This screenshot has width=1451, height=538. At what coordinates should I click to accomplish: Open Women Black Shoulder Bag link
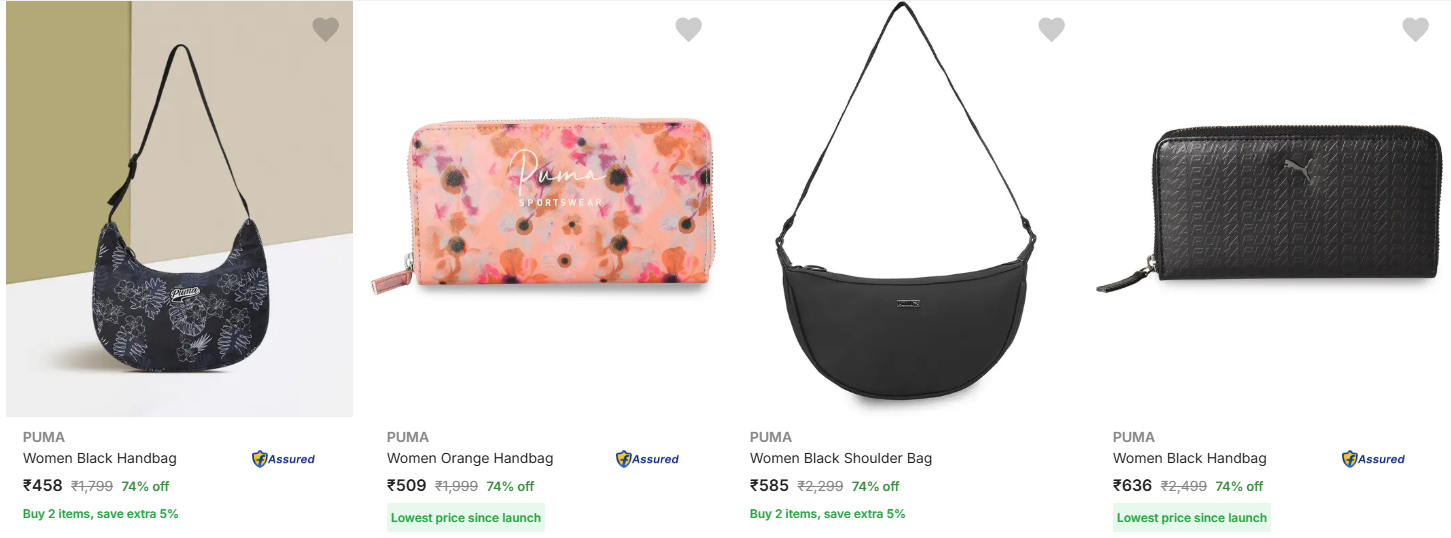pyautogui.click(x=841, y=459)
